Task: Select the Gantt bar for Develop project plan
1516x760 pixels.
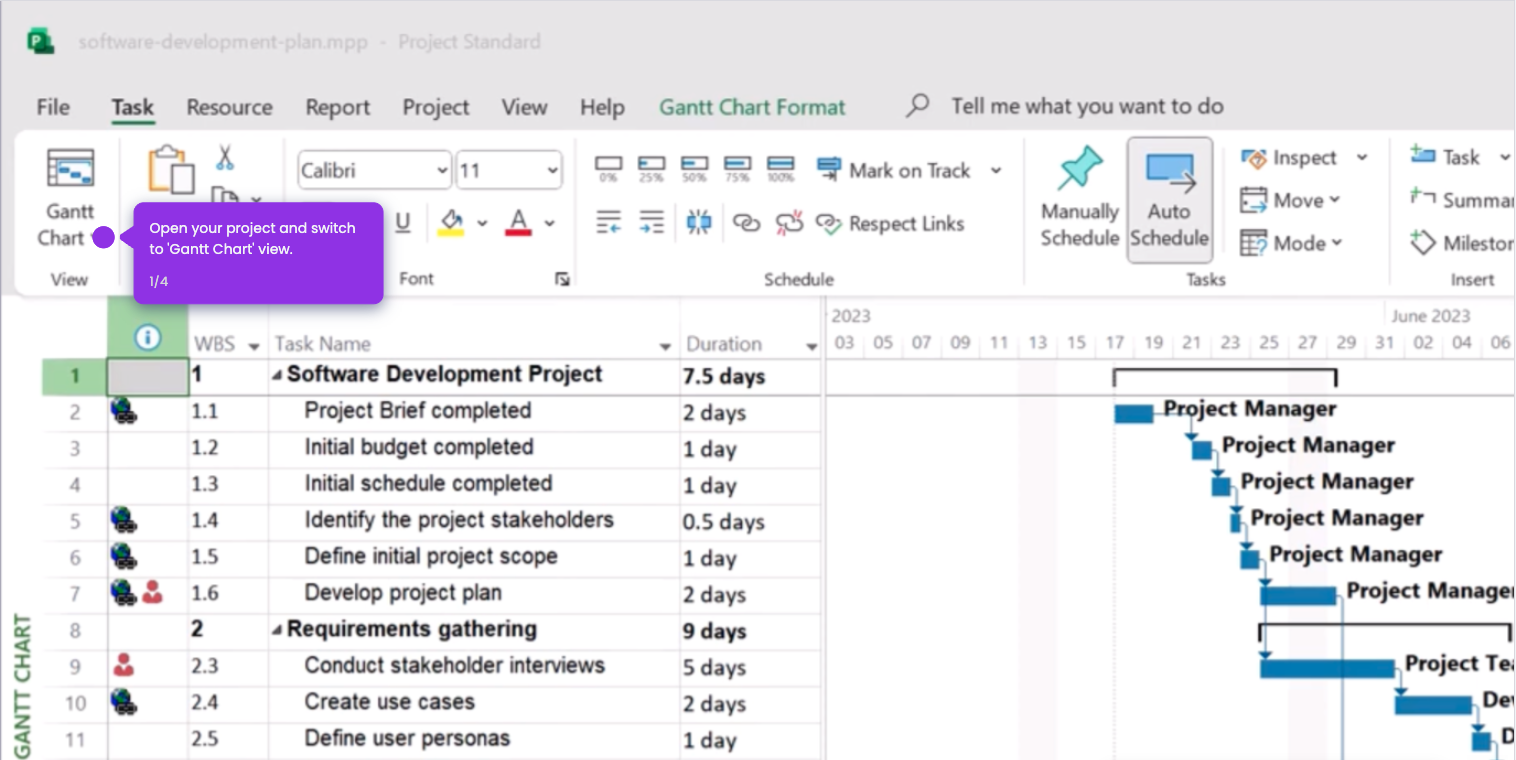Action: (1298, 595)
